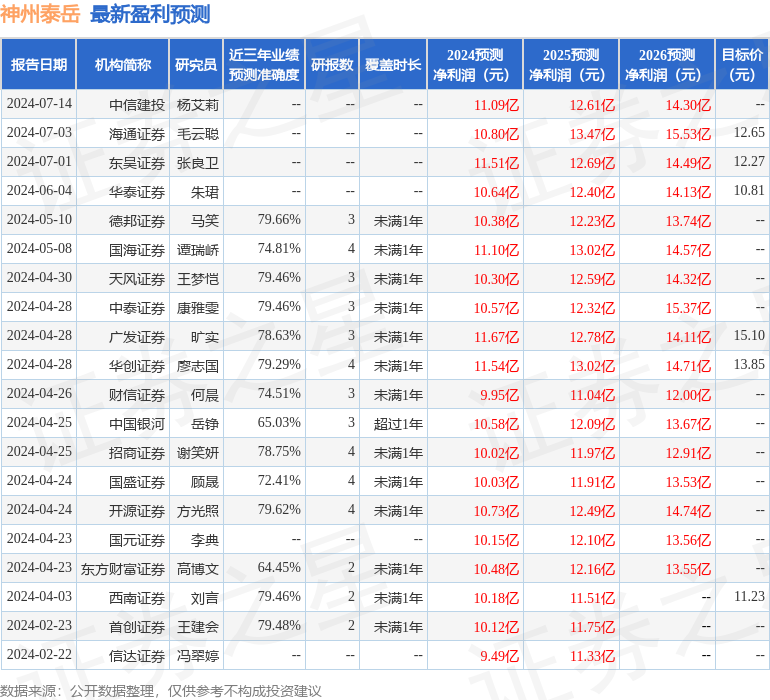Select target price 13.85
The height and width of the screenshot is (700, 770).
(749, 364)
